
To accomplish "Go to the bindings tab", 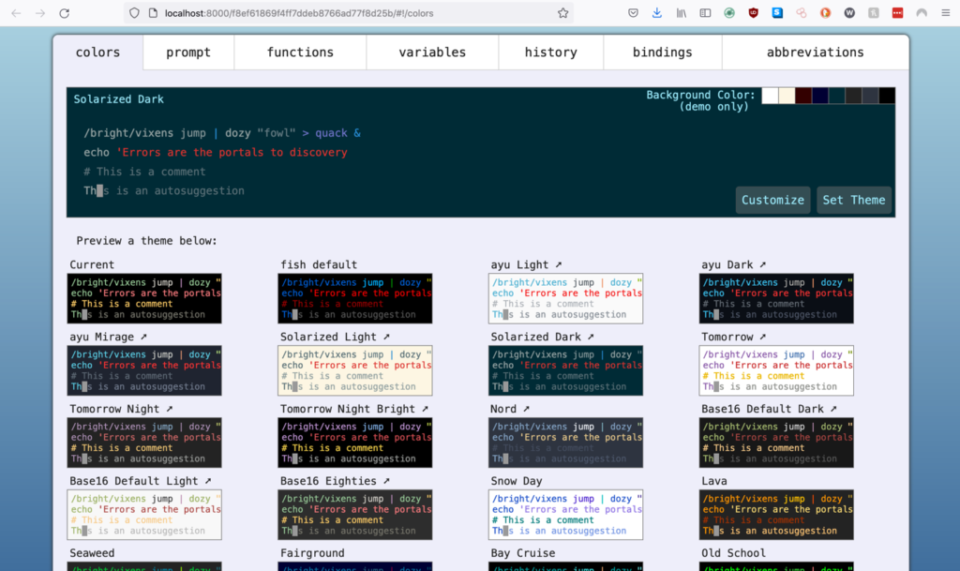I will click(x=662, y=53).
